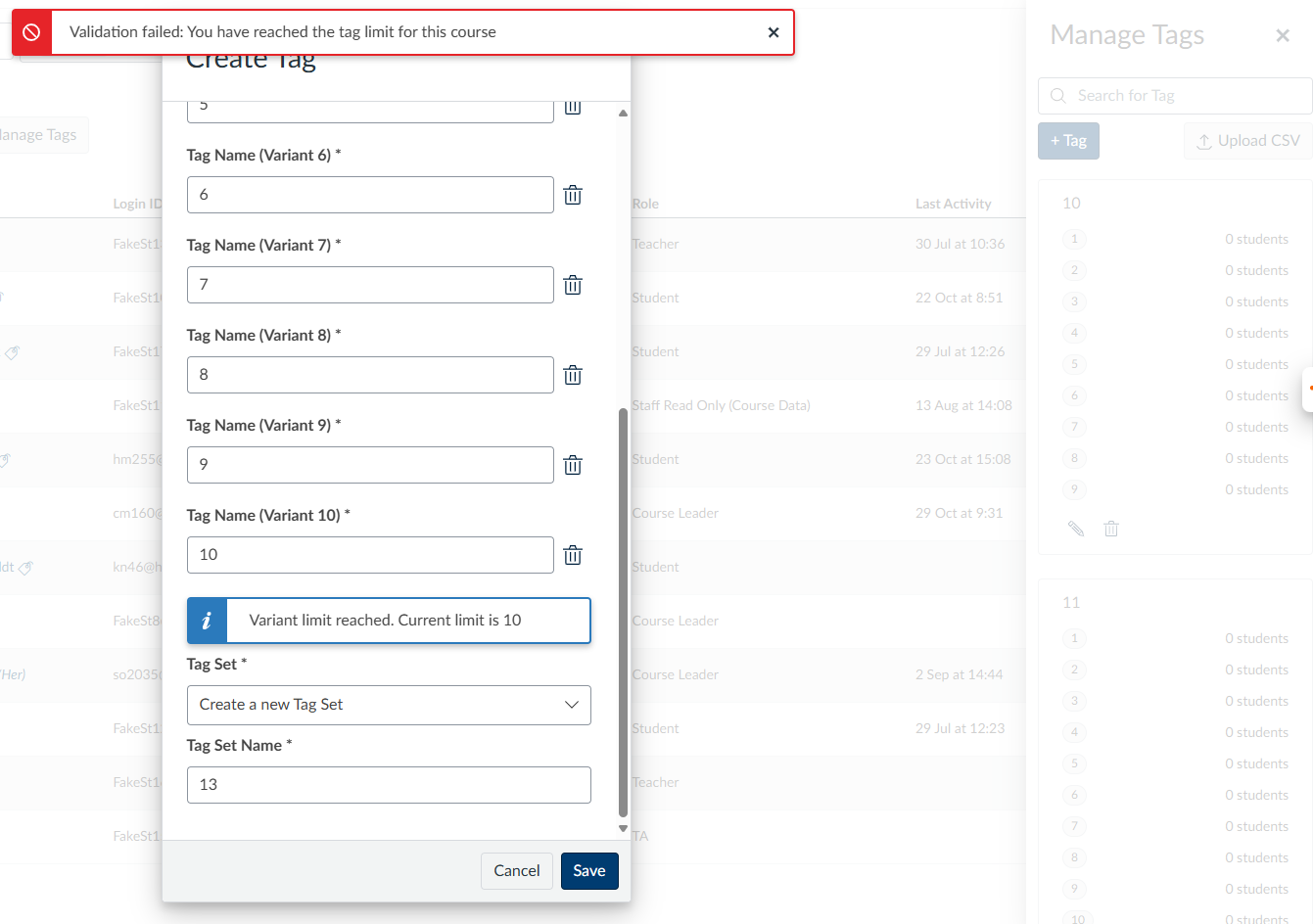Click the TA role cell

pyautogui.click(x=640, y=836)
